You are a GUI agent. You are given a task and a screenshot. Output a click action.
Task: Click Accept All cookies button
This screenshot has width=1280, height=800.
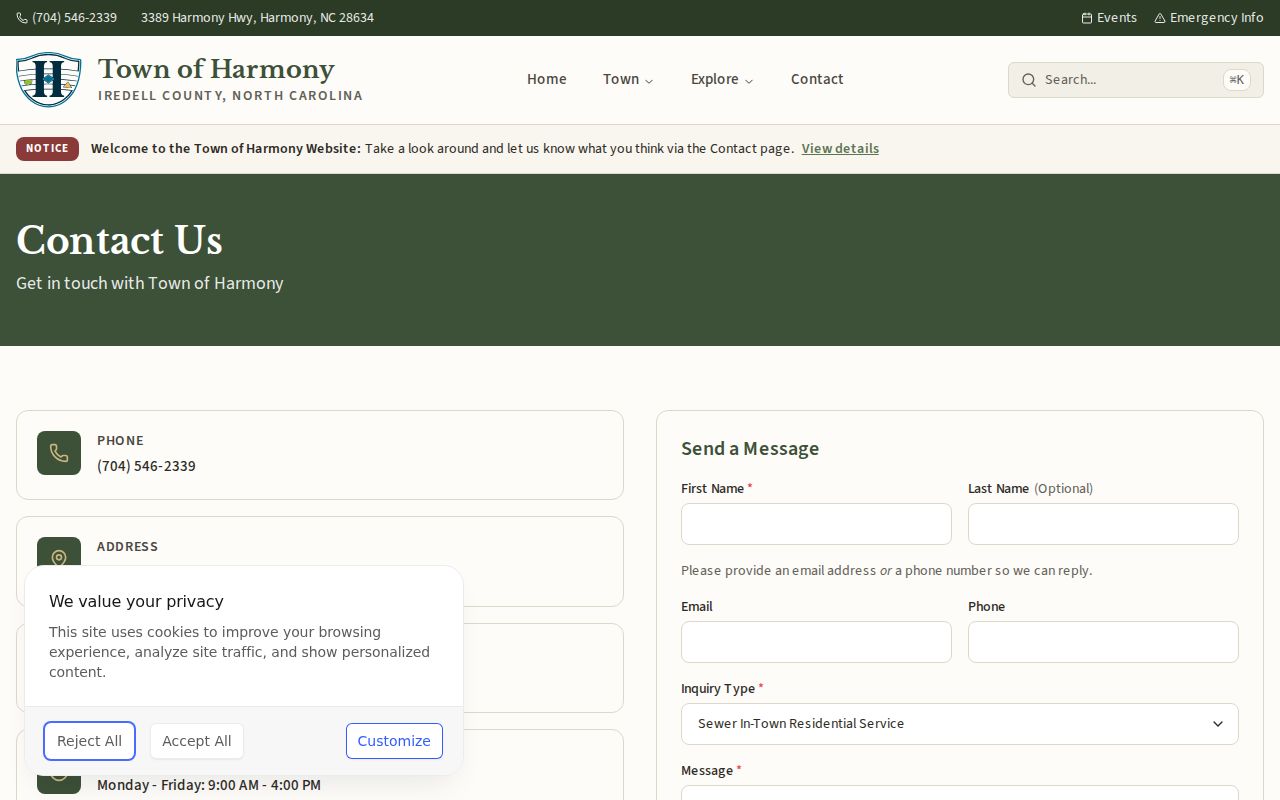(197, 741)
